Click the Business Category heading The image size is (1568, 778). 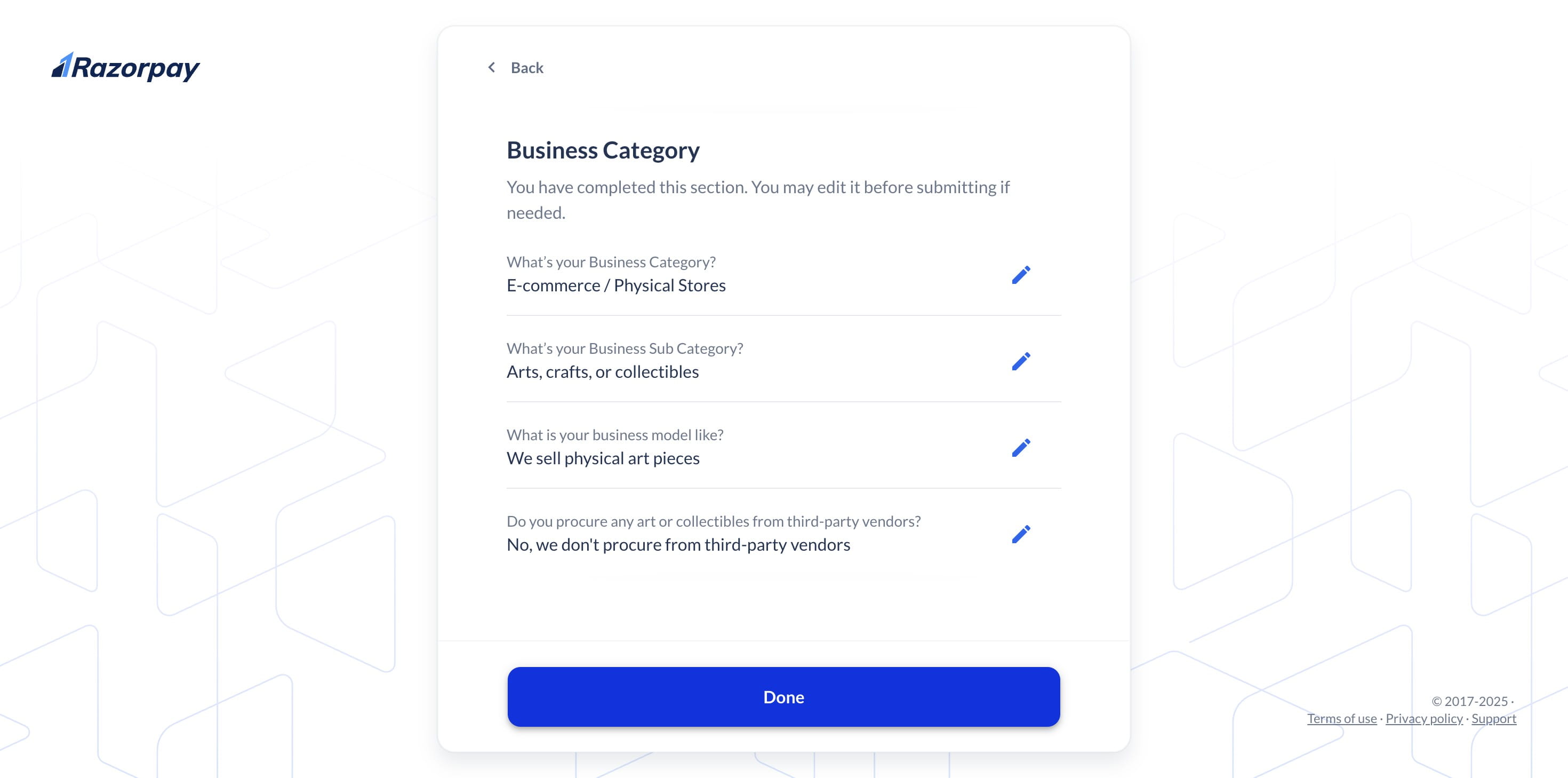[603, 150]
